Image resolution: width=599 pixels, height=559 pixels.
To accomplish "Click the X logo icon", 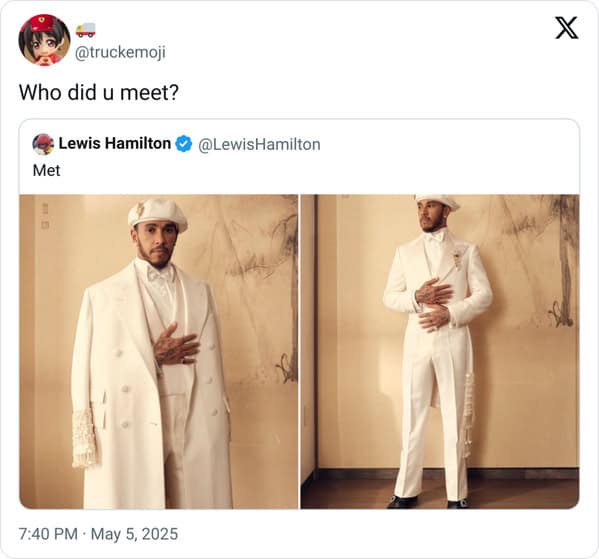I will [567, 28].
